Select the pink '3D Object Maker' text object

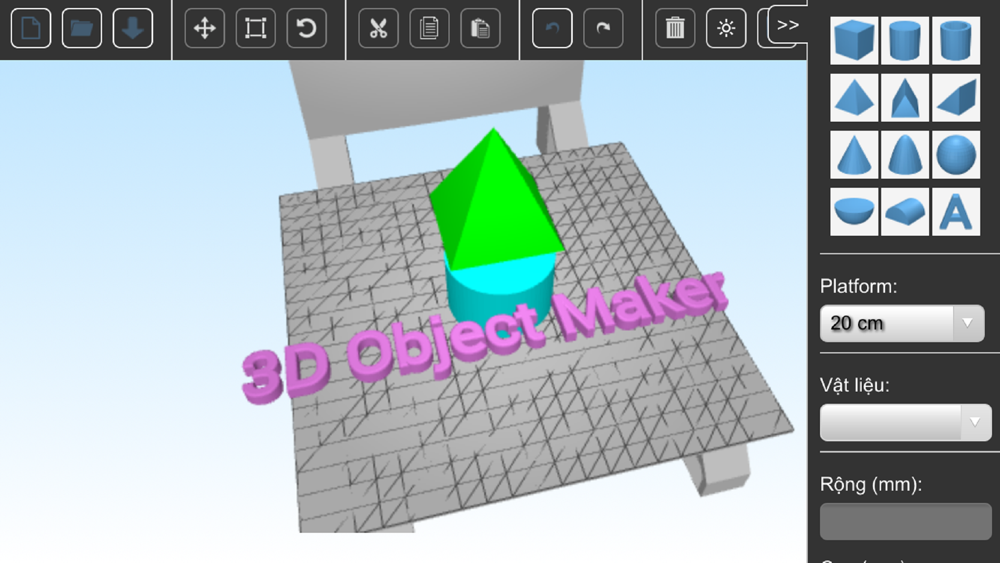tap(483, 336)
